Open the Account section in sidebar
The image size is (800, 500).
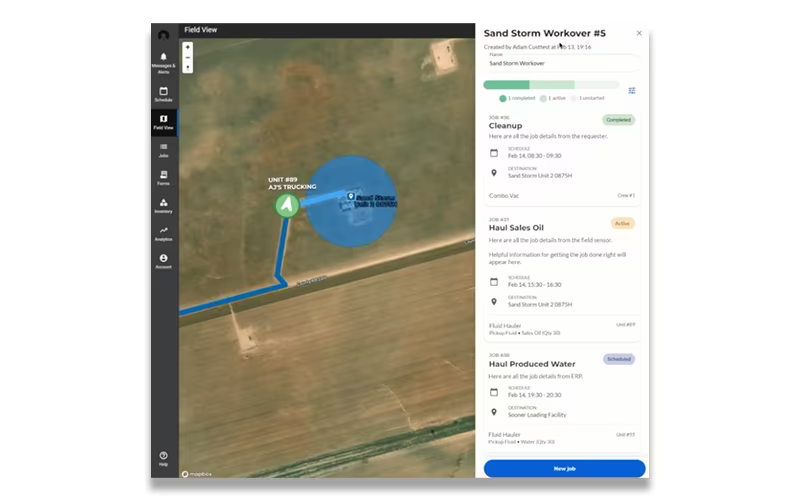[163, 261]
